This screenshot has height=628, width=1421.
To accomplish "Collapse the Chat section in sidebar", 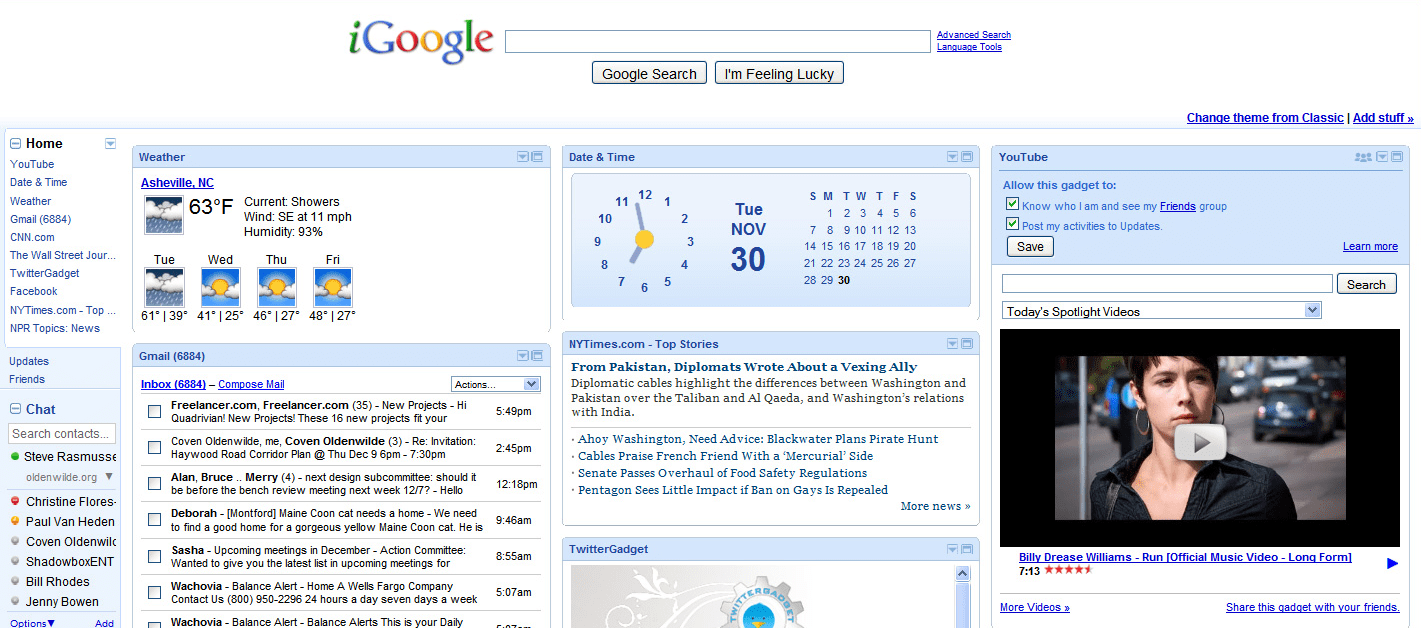I will (15, 409).
